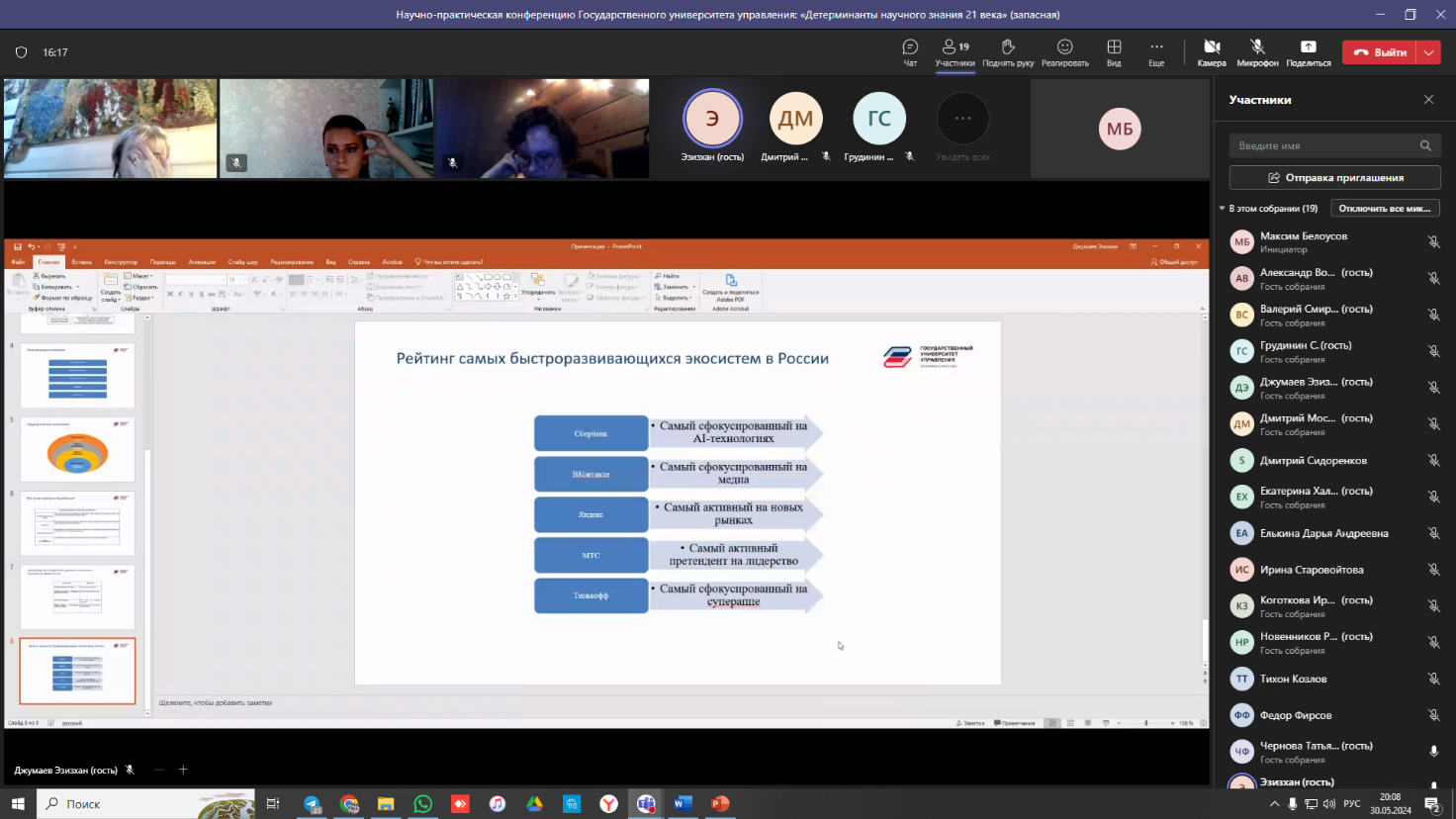Open the Переходы tab in shared PowerPoint

(163, 262)
